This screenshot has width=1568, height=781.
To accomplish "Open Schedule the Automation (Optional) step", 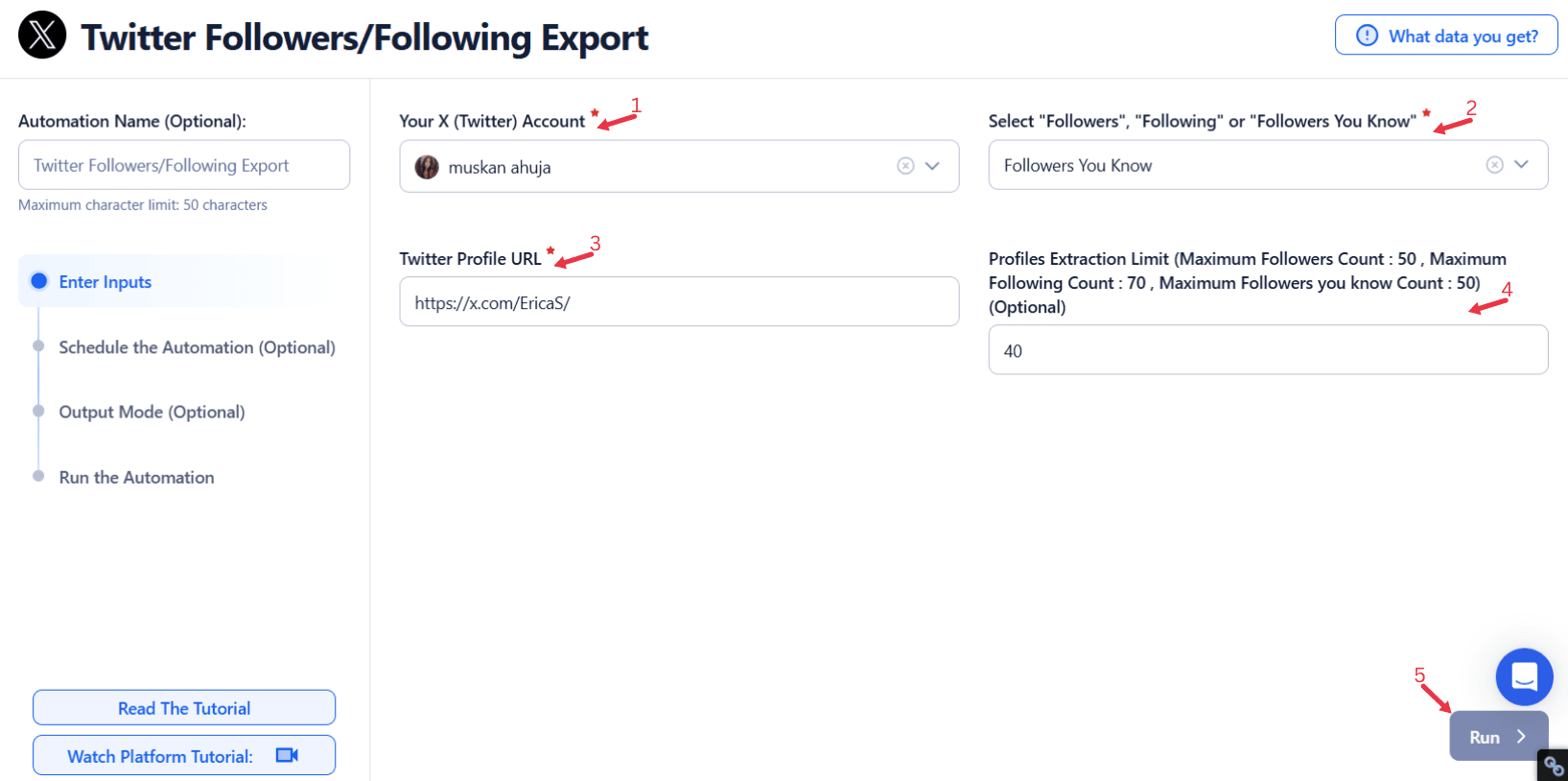I will 197,347.
